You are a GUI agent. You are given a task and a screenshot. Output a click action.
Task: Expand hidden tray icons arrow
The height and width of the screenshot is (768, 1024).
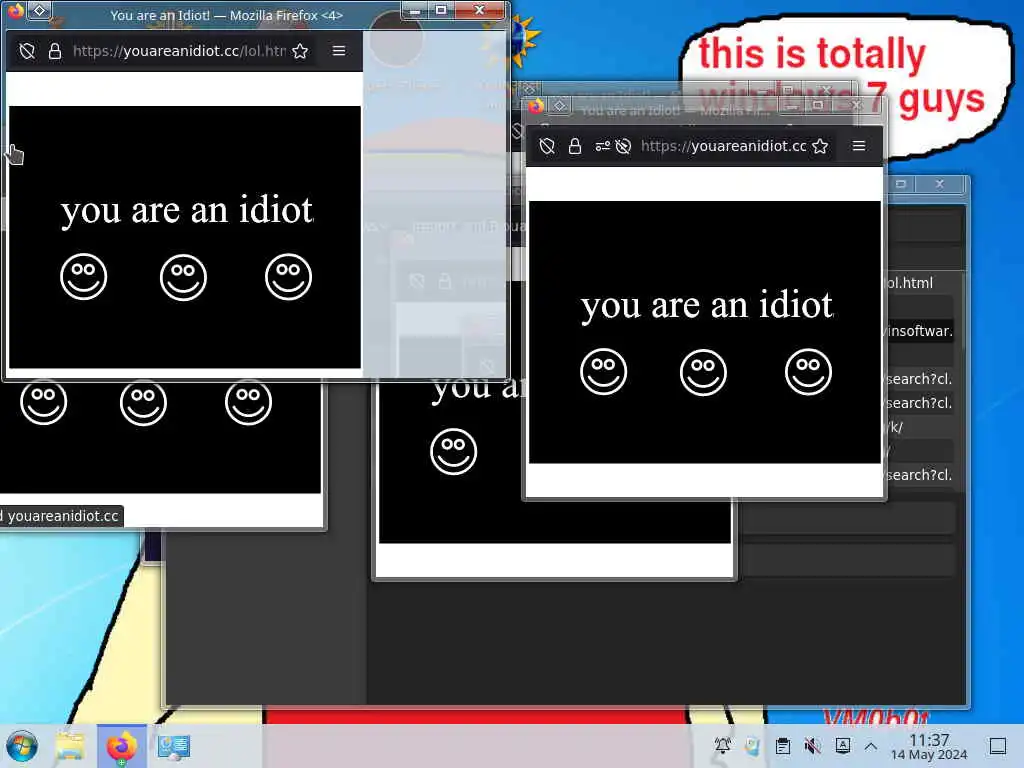871,746
